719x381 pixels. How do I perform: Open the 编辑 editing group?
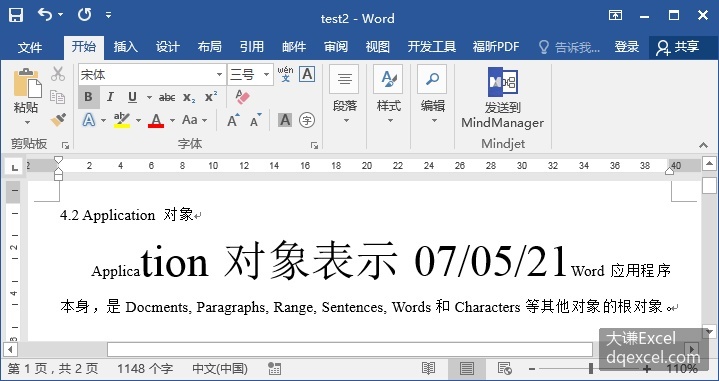(x=432, y=95)
